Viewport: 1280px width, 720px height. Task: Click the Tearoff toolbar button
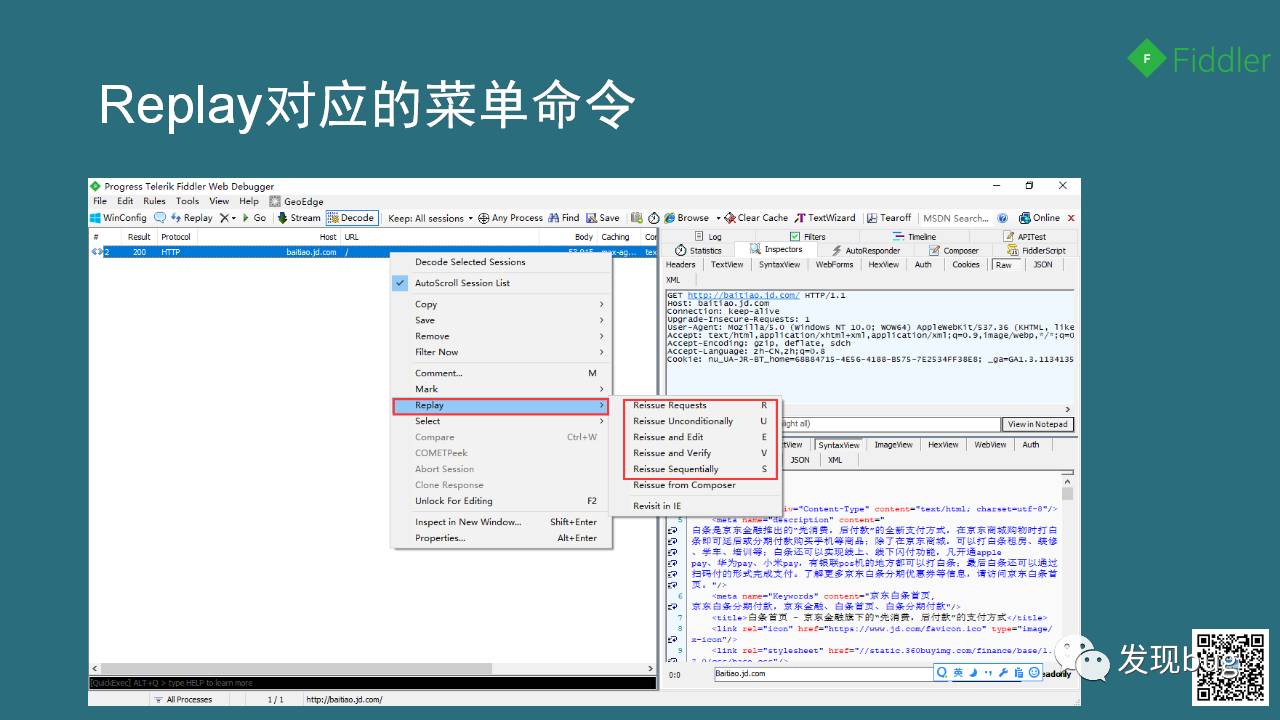tap(889, 217)
